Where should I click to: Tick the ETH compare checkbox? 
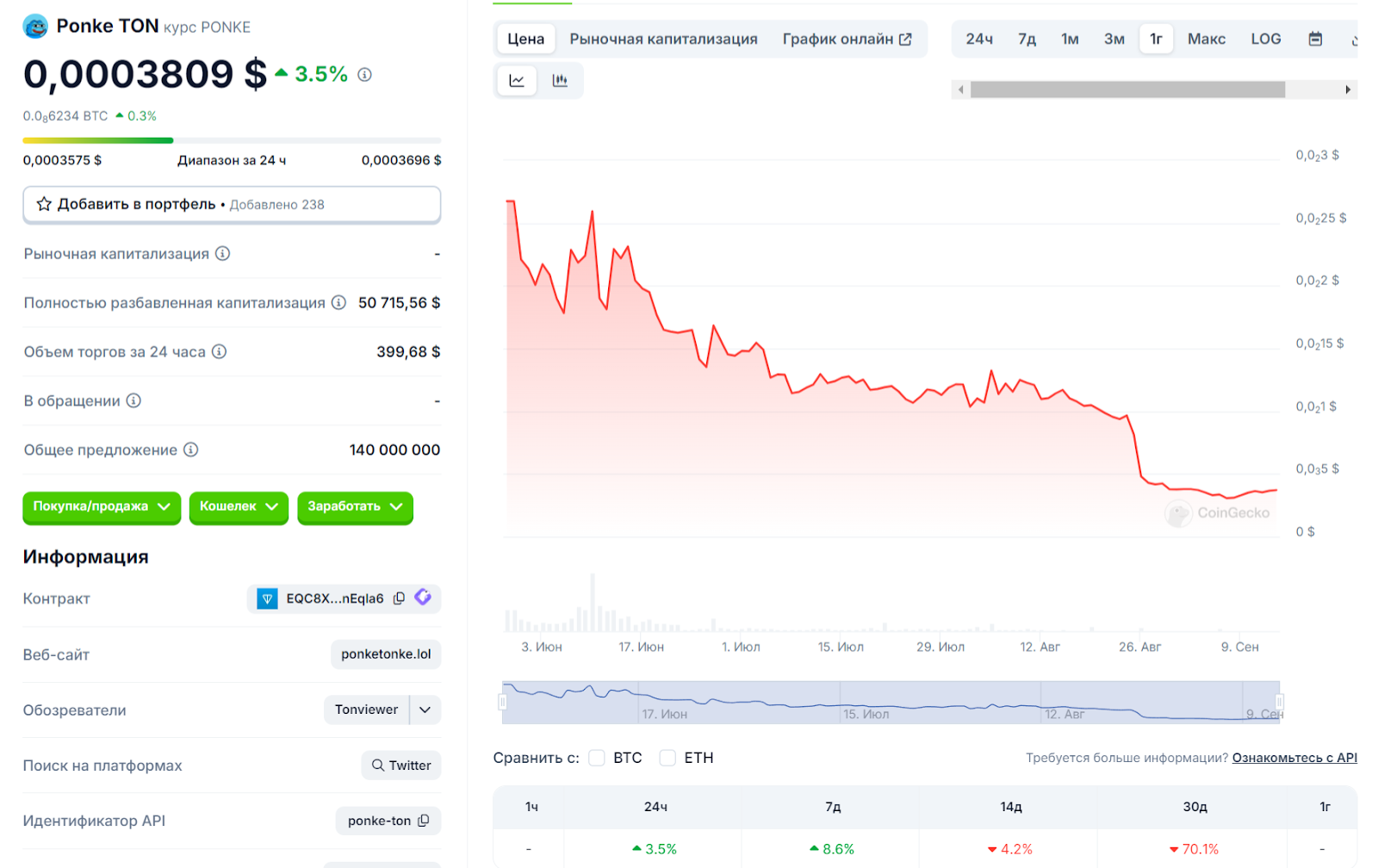[667, 758]
